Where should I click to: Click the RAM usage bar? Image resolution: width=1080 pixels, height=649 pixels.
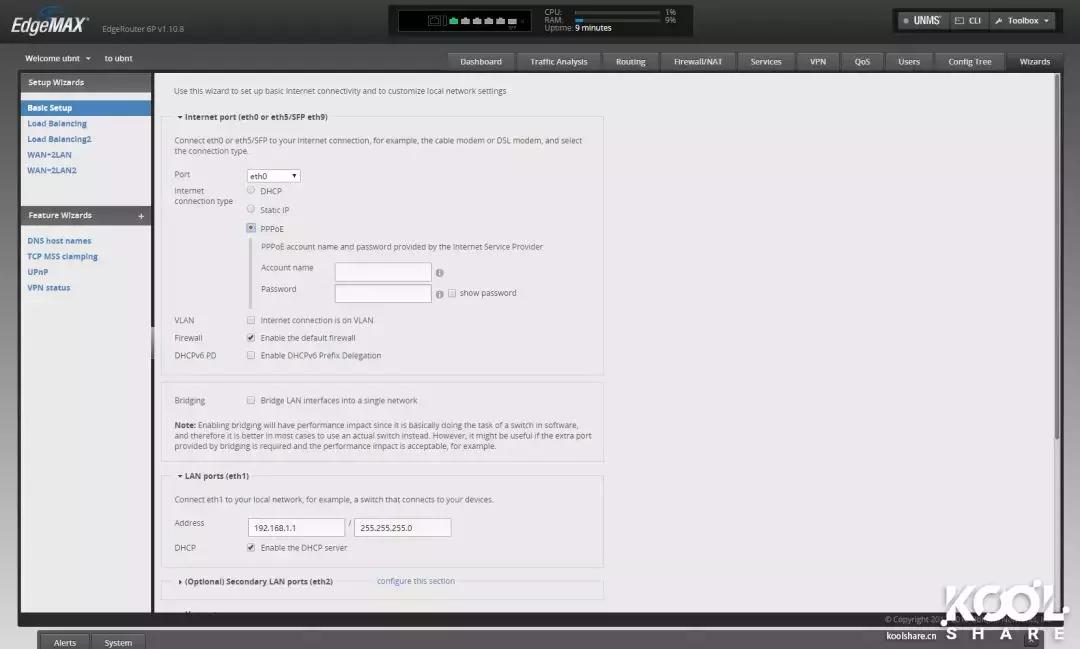(x=617, y=21)
